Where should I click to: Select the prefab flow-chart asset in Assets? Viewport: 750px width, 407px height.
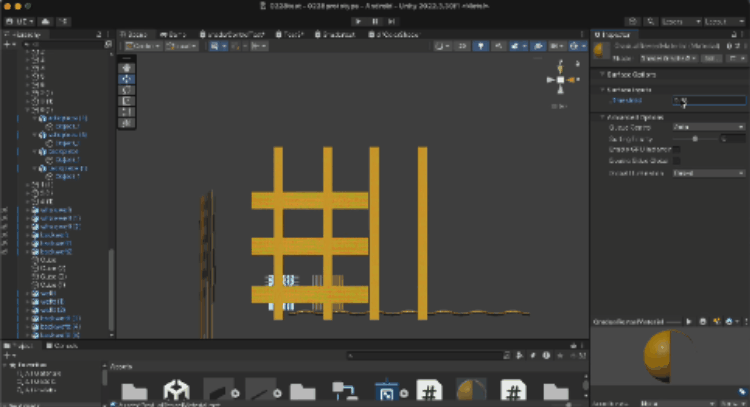pos(345,391)
